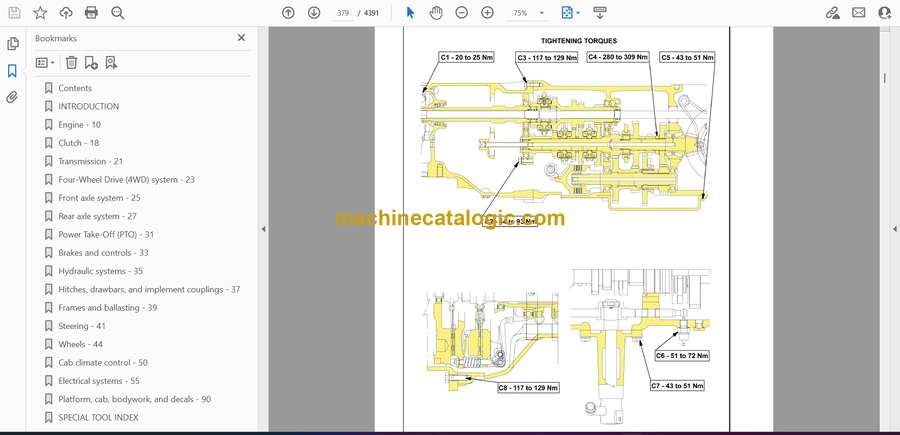Click the C4 - 280 to 309 Nm label
The image size is (900, 435).
point(618,57)
